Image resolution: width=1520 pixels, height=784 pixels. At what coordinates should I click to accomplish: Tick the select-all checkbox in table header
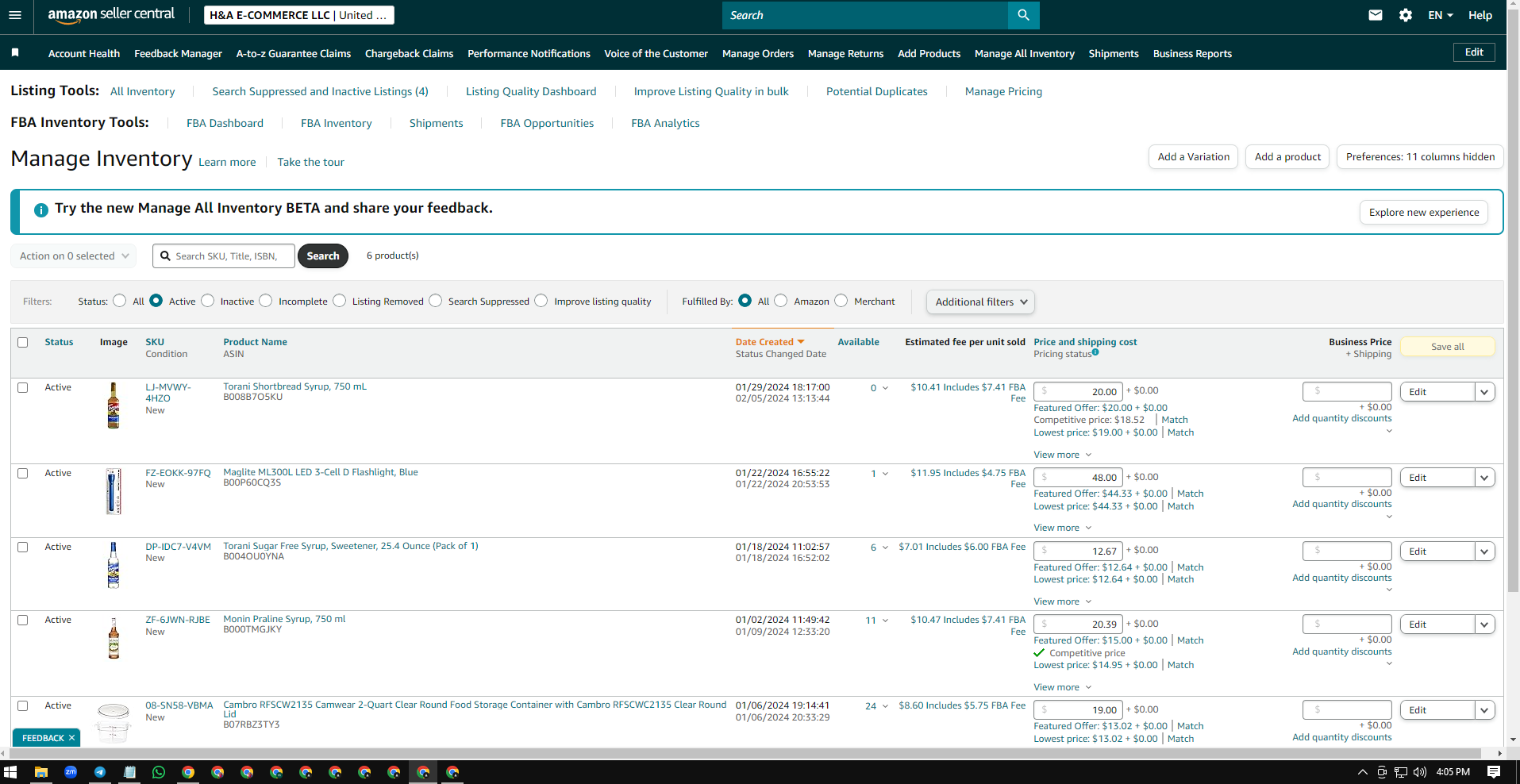coord(23,343)
